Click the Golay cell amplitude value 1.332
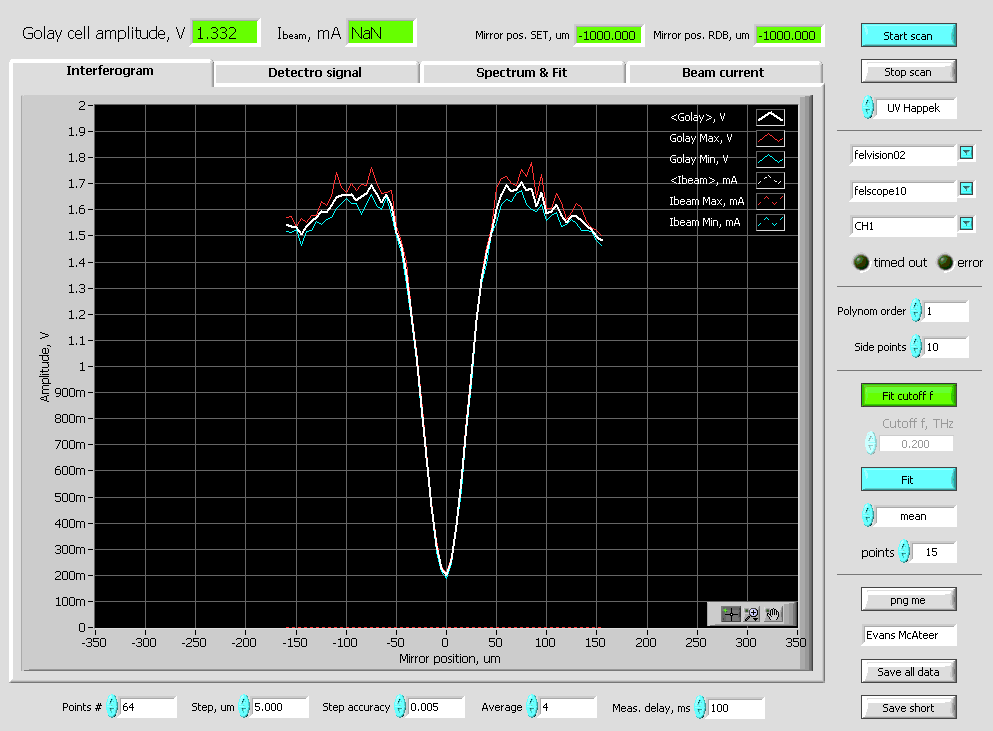 tap(225, 33)
